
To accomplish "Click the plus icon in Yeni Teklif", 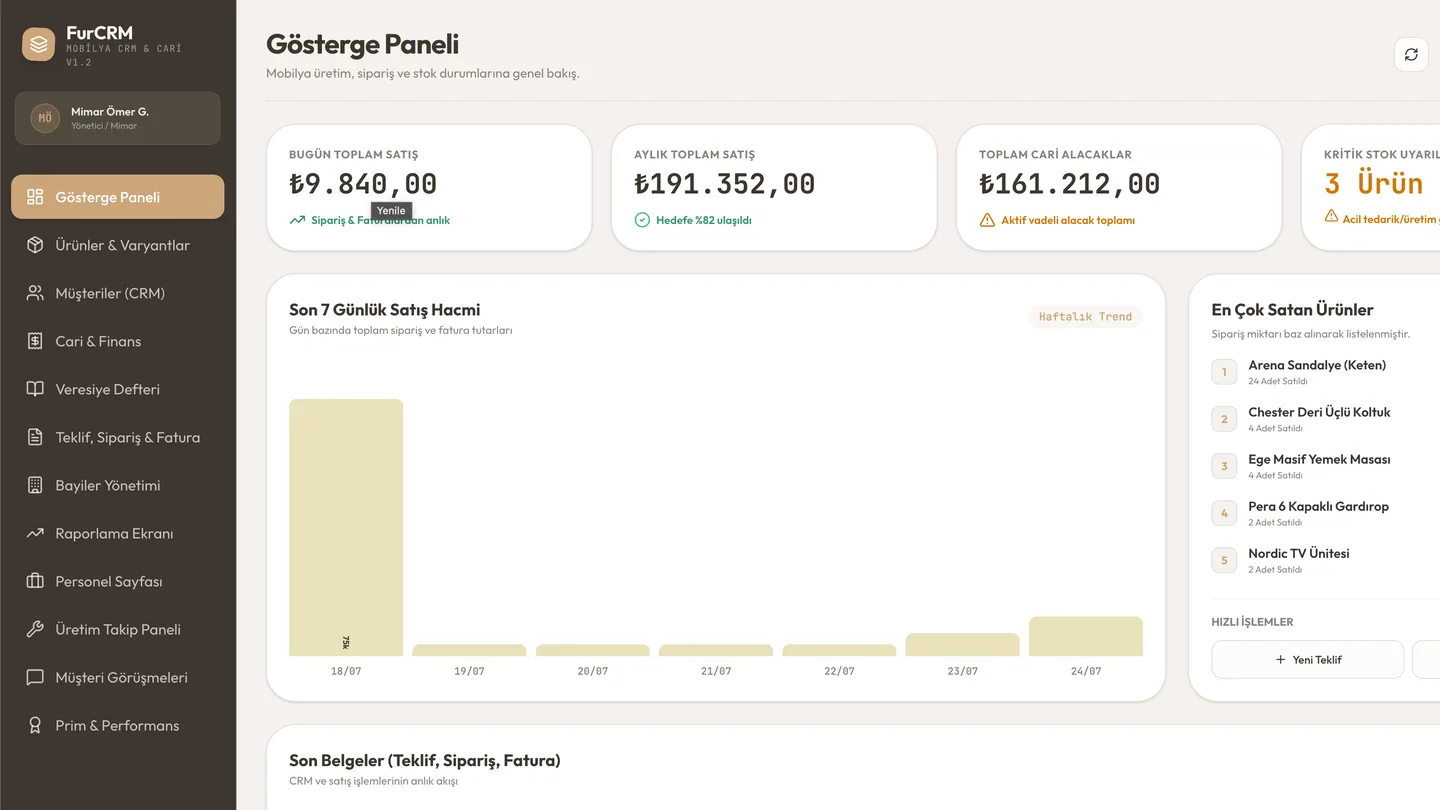I will [x=1280, y=660].
